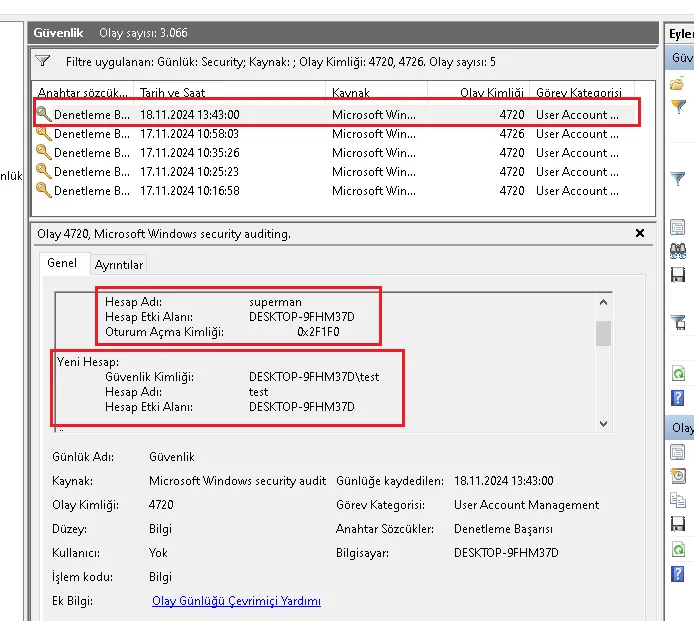Click the save filter to custom view icon

pyautogui.click(x=678, y=322)
